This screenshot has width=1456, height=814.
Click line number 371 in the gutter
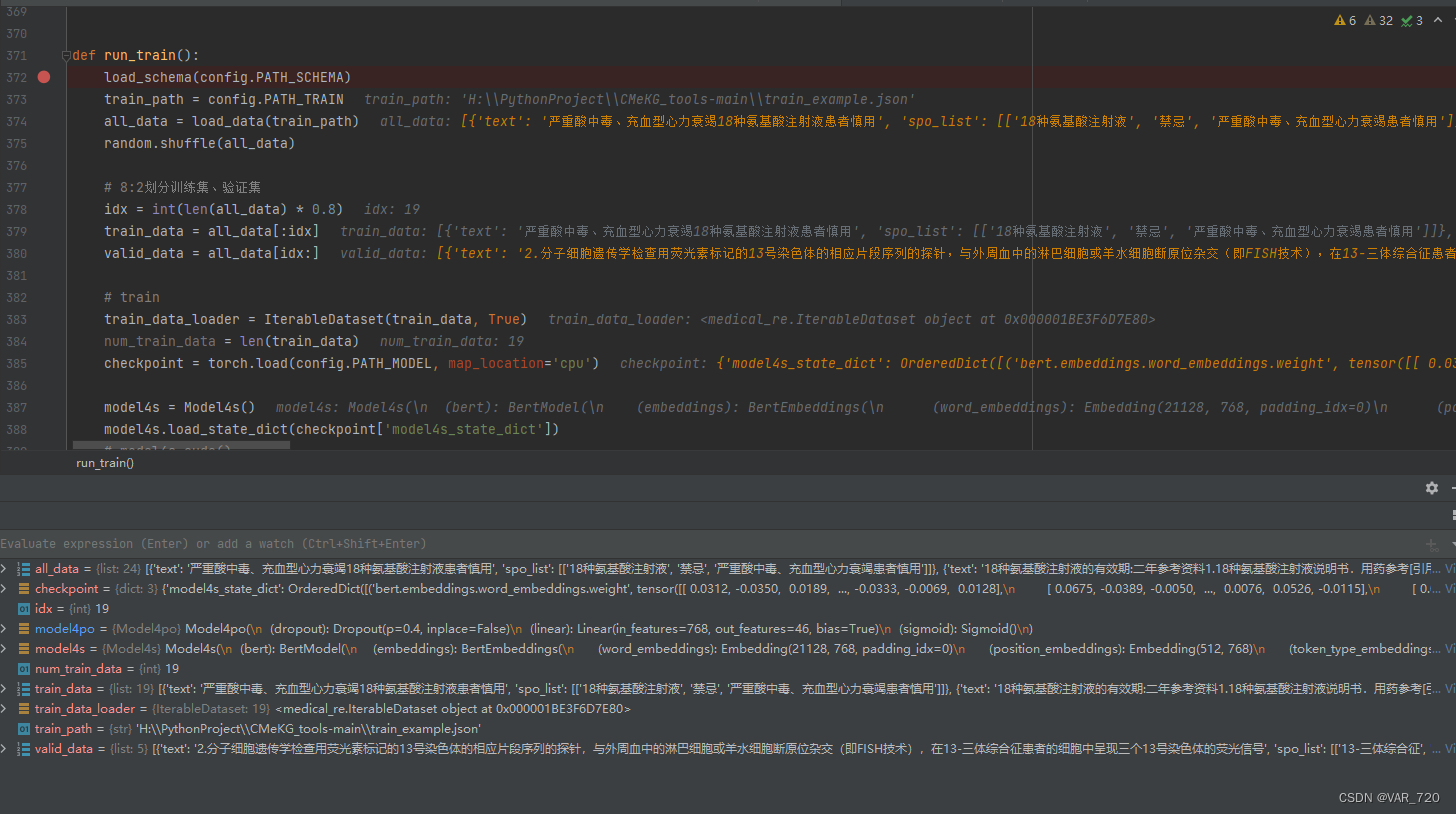click(17, 56)
